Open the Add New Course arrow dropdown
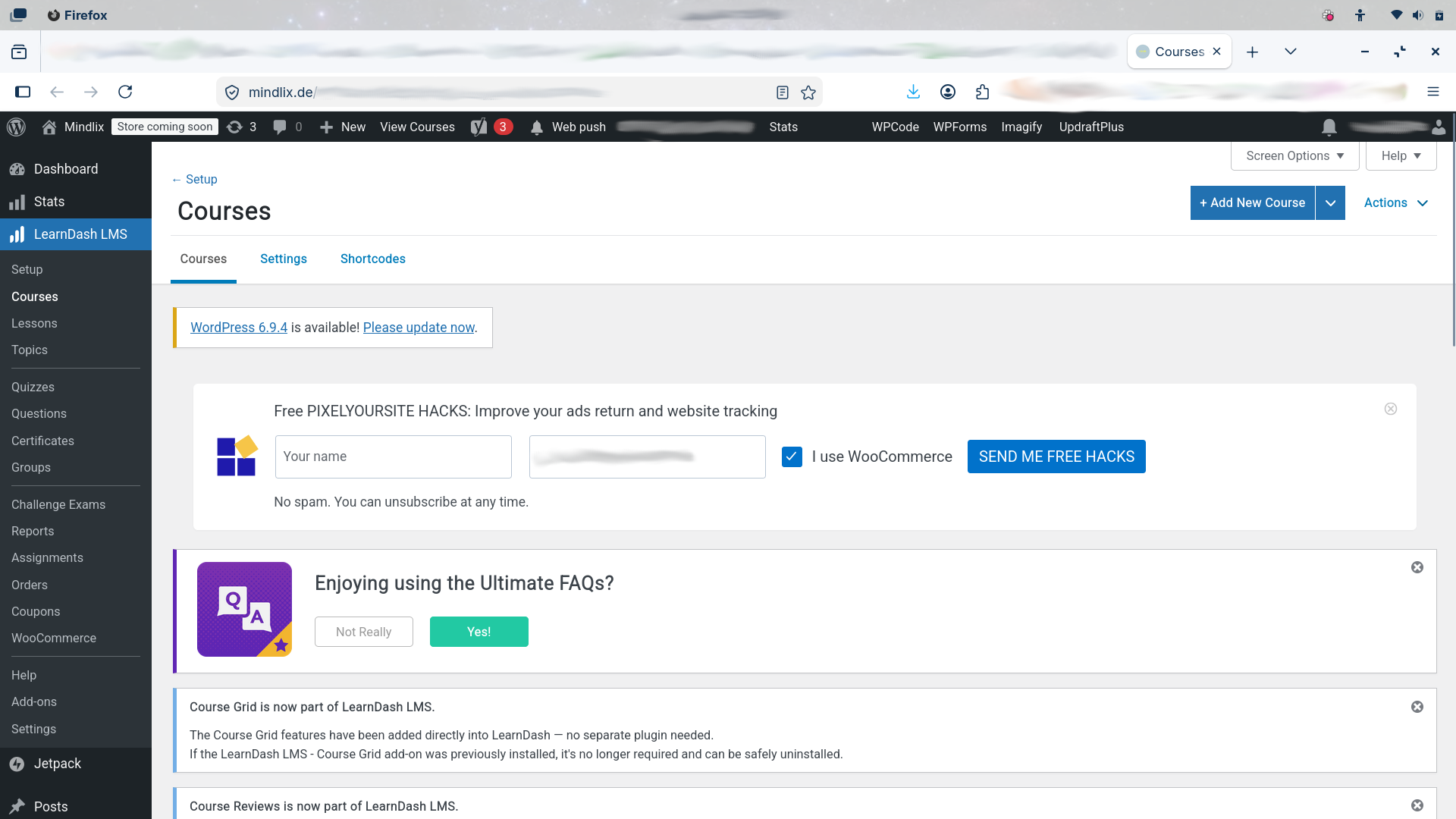Image resolution: width=1456 pixels, height=819 pixels. coord(1330,203)
